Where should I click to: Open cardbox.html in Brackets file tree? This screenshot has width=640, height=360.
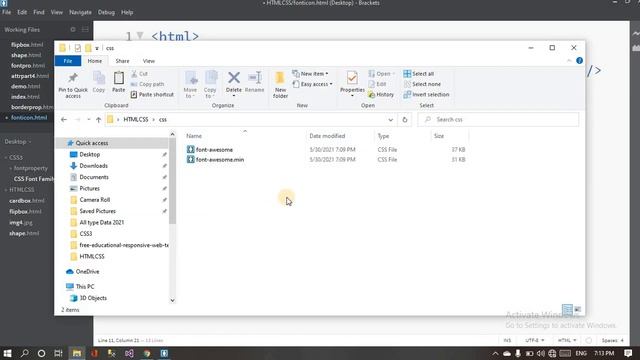(27, 201)
